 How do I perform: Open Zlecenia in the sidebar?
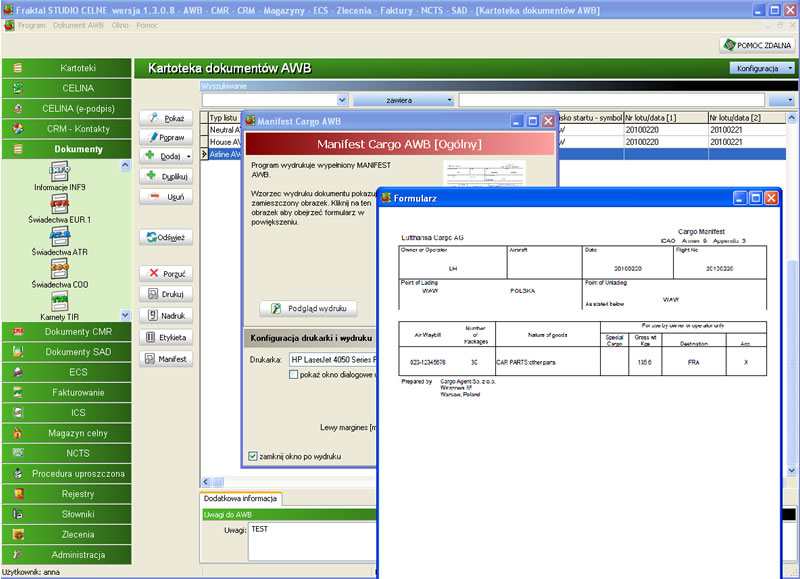67,535
